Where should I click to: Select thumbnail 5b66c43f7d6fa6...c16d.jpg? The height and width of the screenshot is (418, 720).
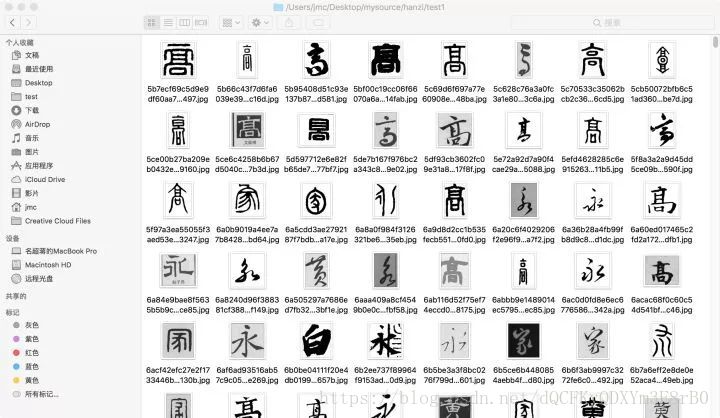(247, 60)
